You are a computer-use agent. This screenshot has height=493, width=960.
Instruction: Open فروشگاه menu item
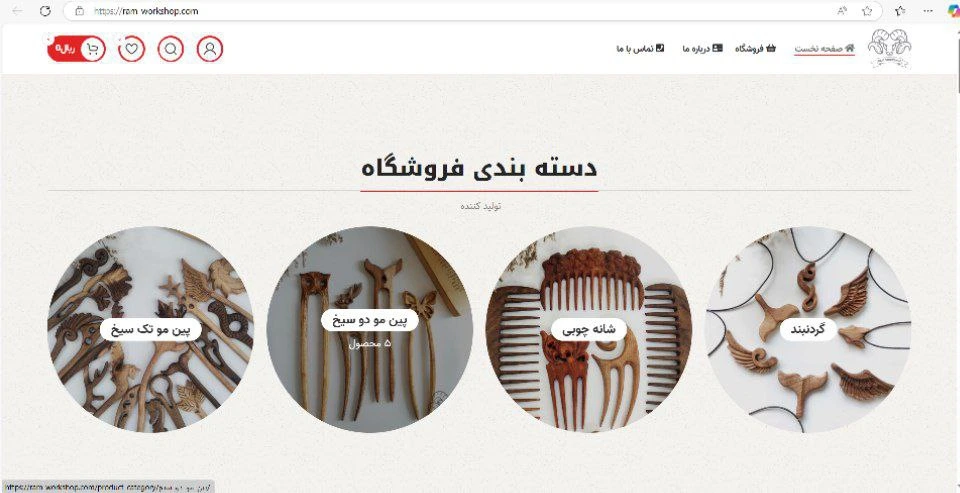(x=755, y=48)
